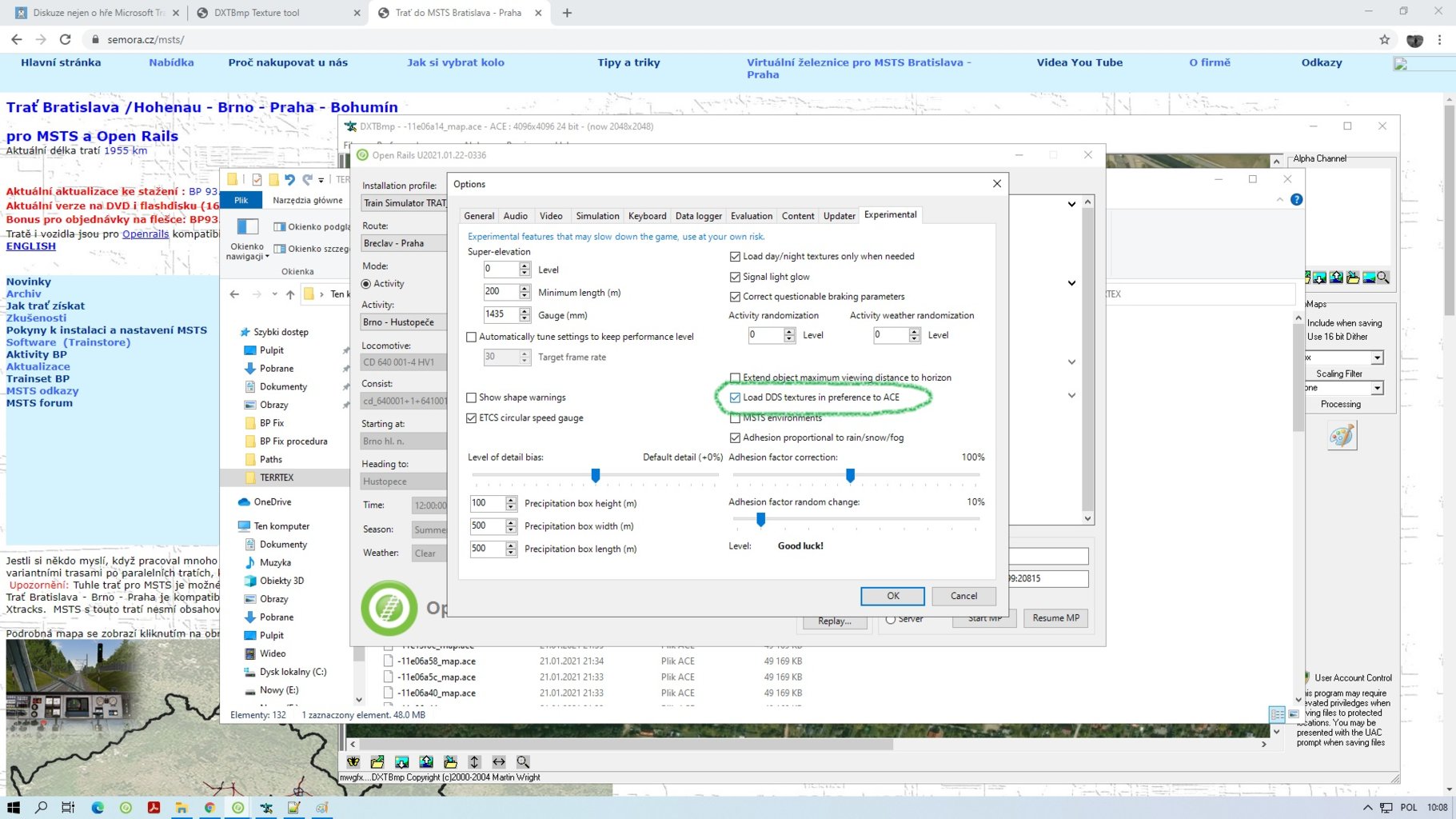This screenshot has height=819, width=1456.
Task: Open Chrome's three-dot menu
Action: (x=1439, y=39)
